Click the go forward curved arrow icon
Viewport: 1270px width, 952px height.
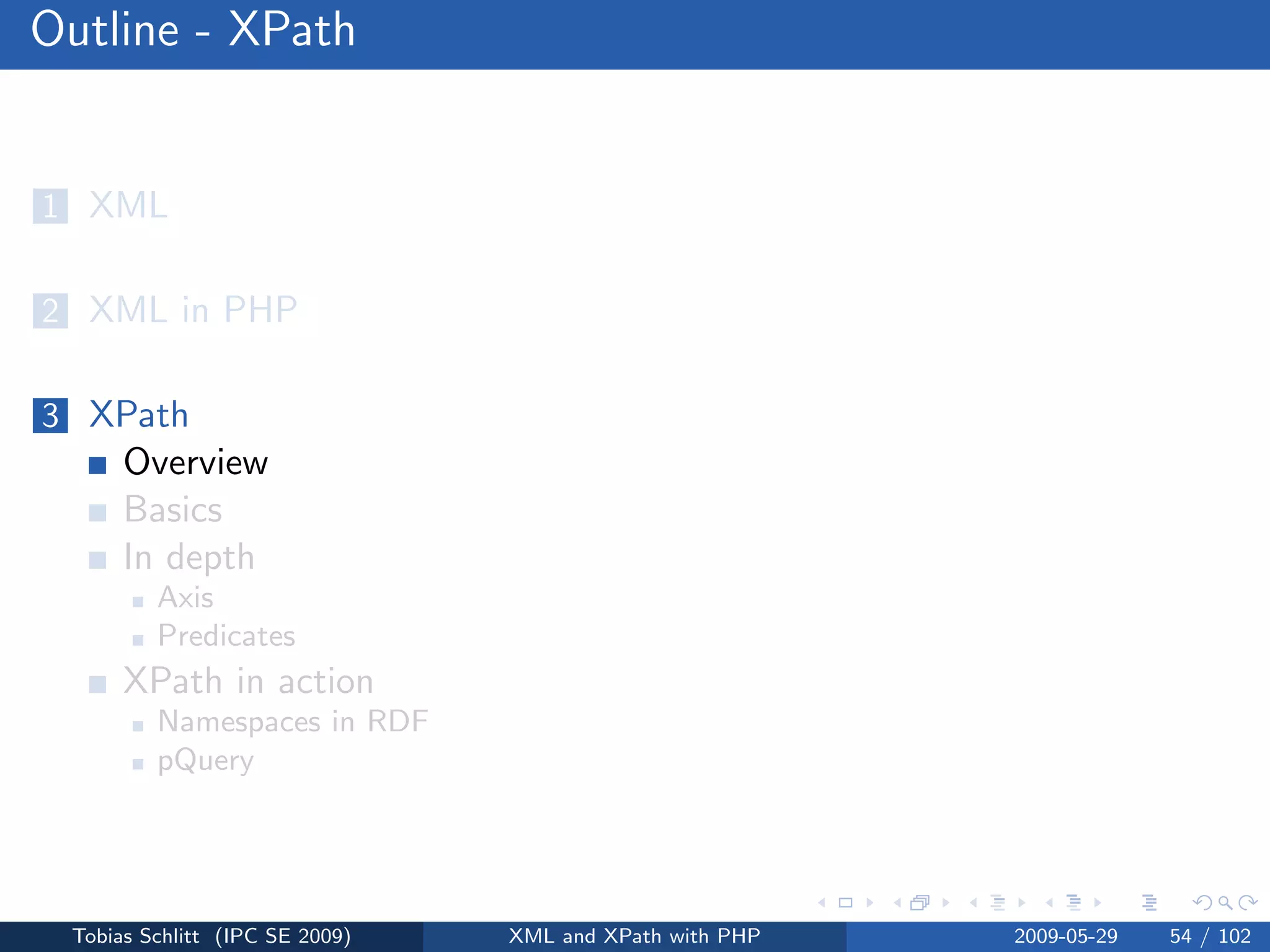click(1247, 903)
